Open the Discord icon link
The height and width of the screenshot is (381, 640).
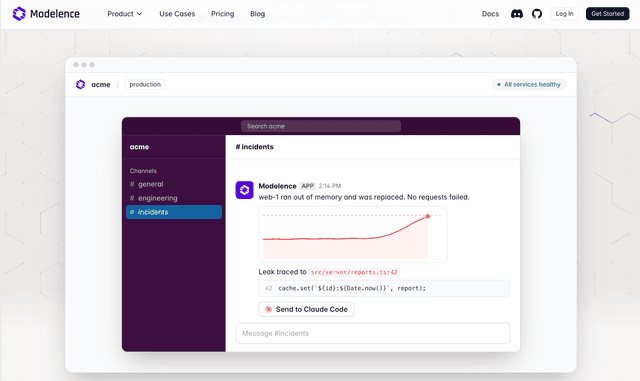point(517,14)
